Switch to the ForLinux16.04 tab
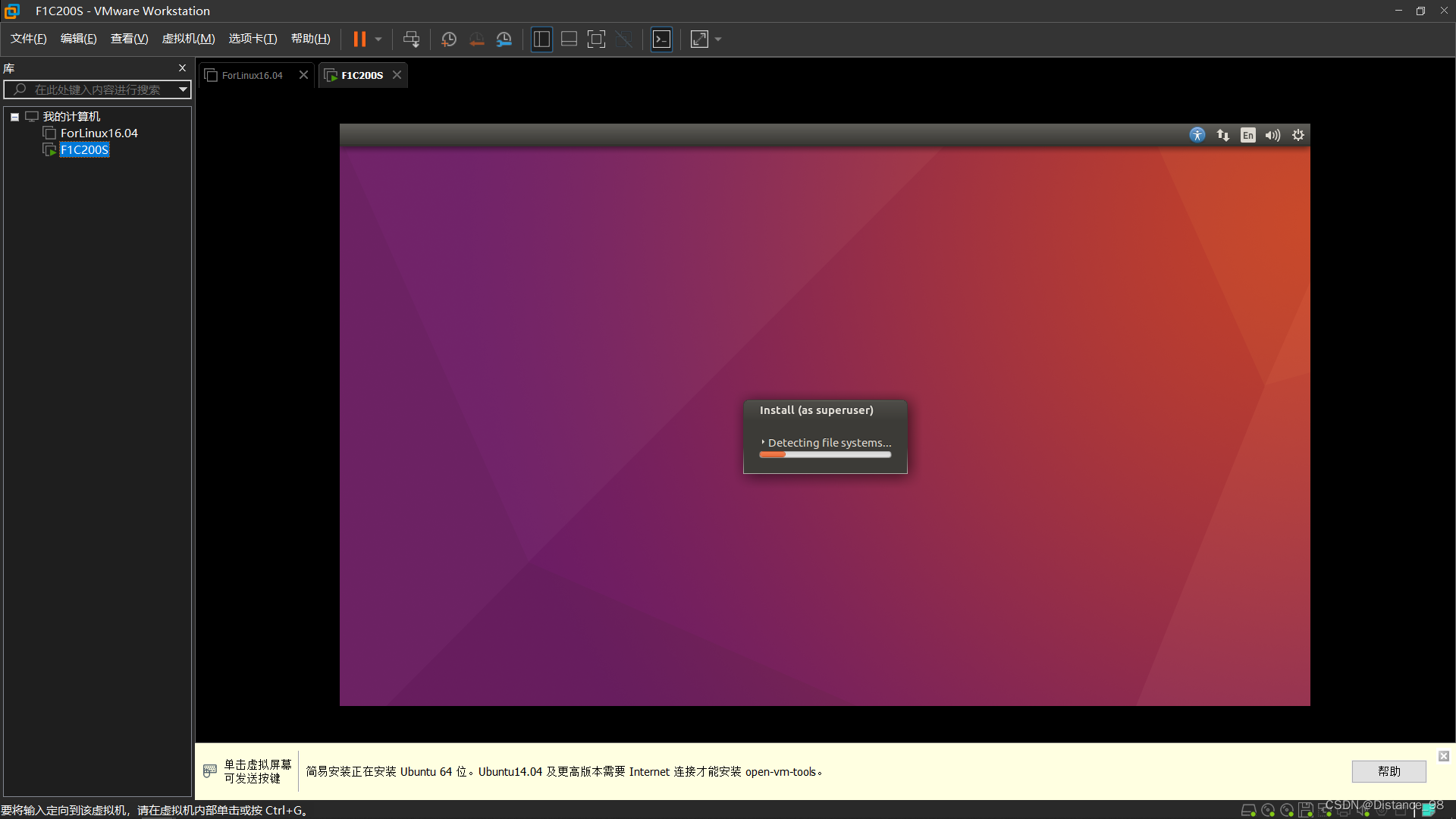 pyautogui.click(x=252, y=75)
